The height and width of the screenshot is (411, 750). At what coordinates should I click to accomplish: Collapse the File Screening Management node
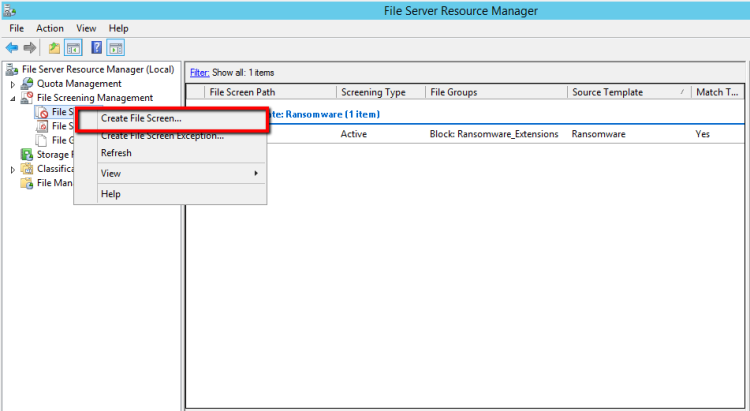point(13,98)
